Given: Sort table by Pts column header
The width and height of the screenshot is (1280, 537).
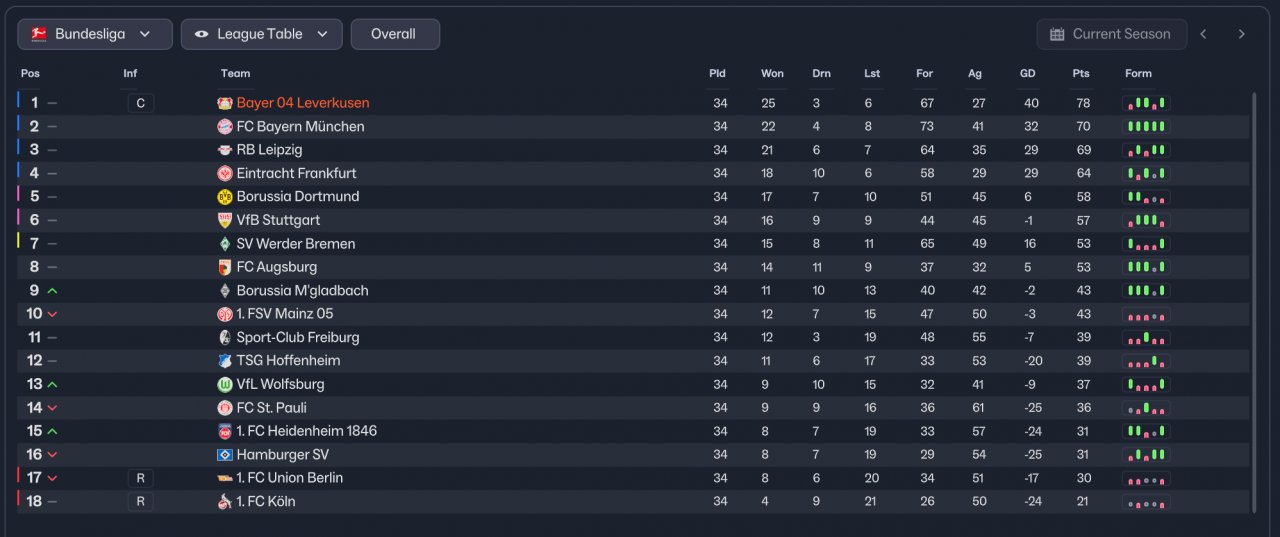Looking at the screenshot, I should 1081,73.
